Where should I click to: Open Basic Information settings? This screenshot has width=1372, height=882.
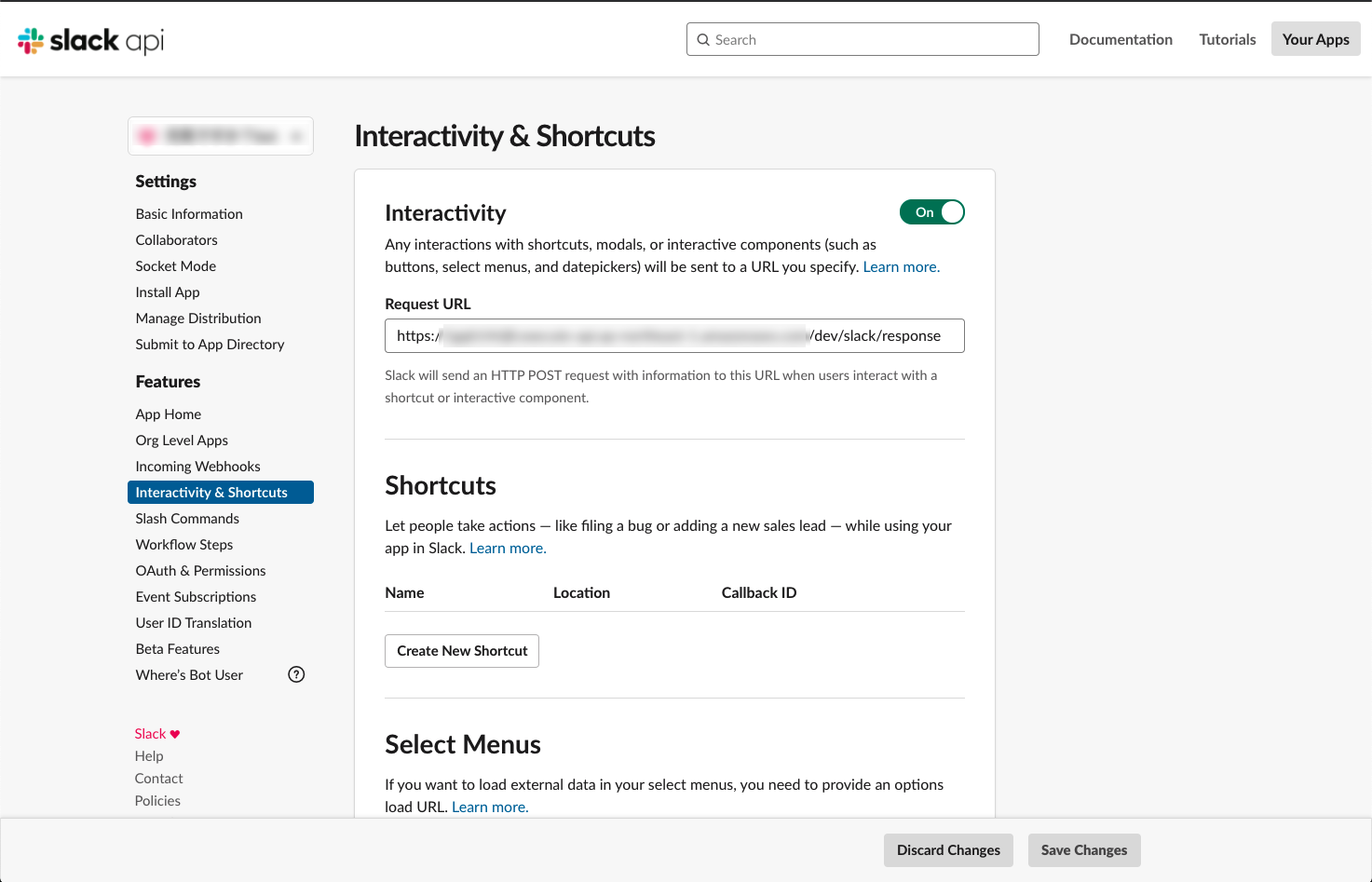(x=188, y=213)
